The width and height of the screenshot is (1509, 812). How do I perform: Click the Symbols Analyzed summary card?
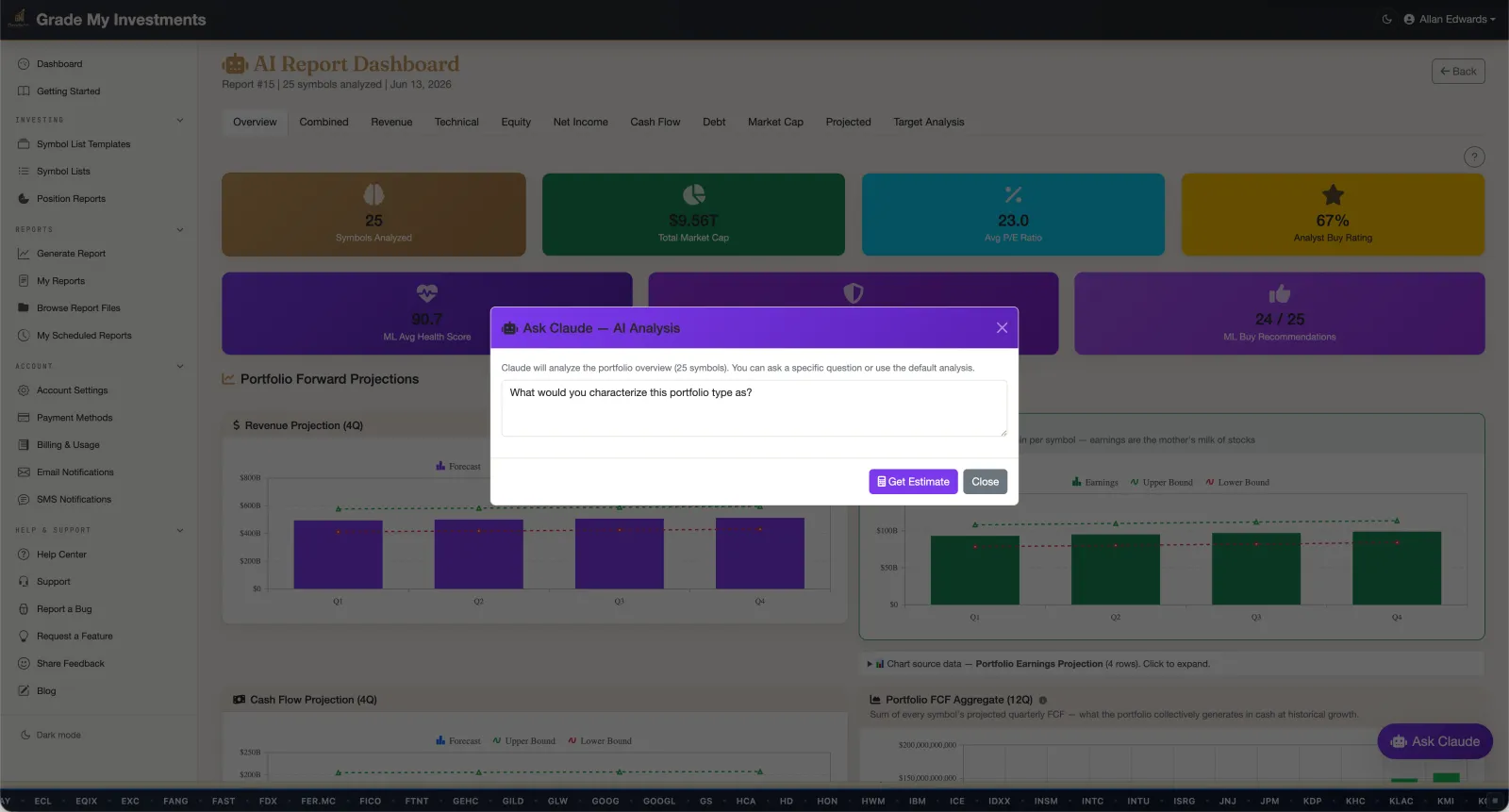coord(373,214)
